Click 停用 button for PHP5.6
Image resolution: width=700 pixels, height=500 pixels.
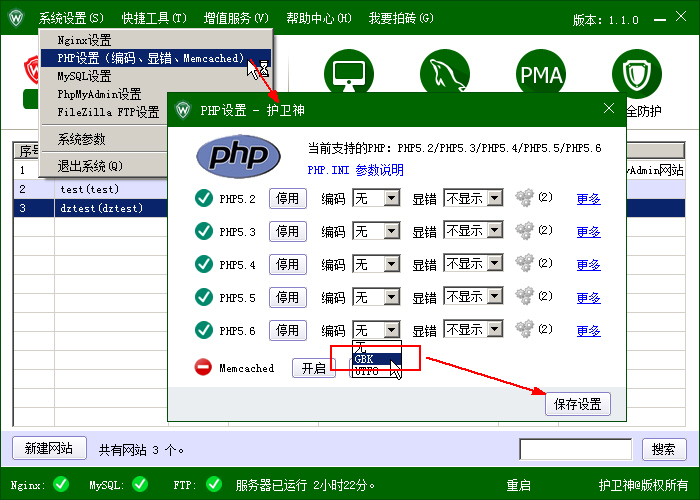(288, 330)
